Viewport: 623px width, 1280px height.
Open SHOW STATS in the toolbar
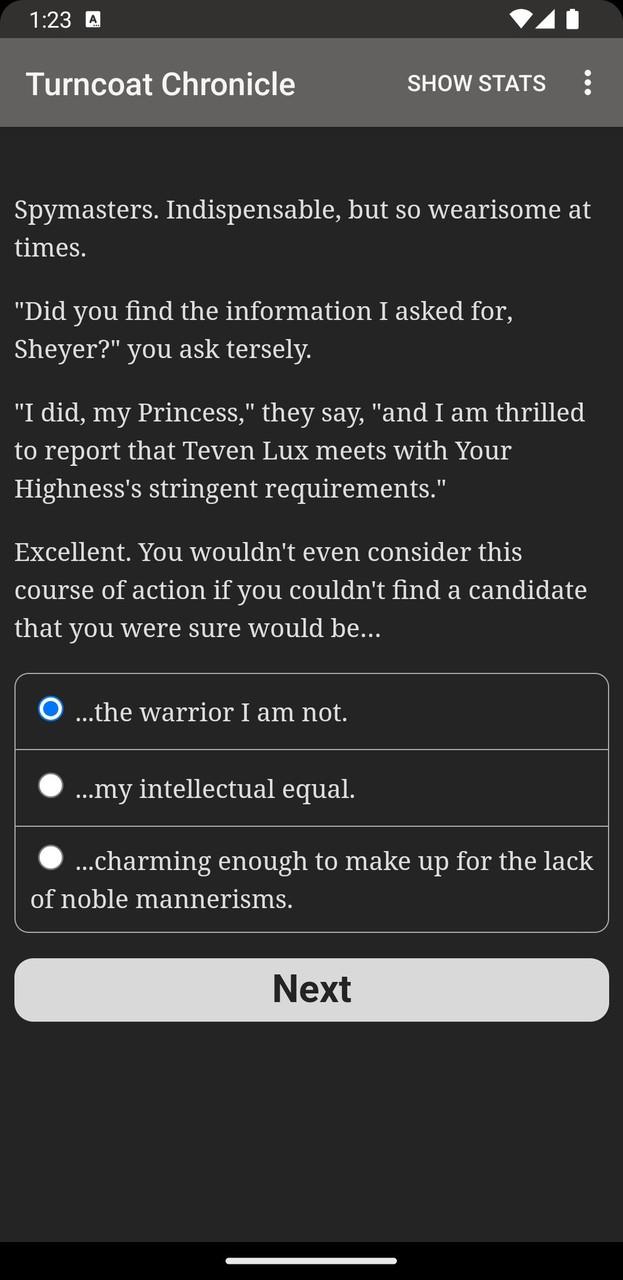pos(476,83)
